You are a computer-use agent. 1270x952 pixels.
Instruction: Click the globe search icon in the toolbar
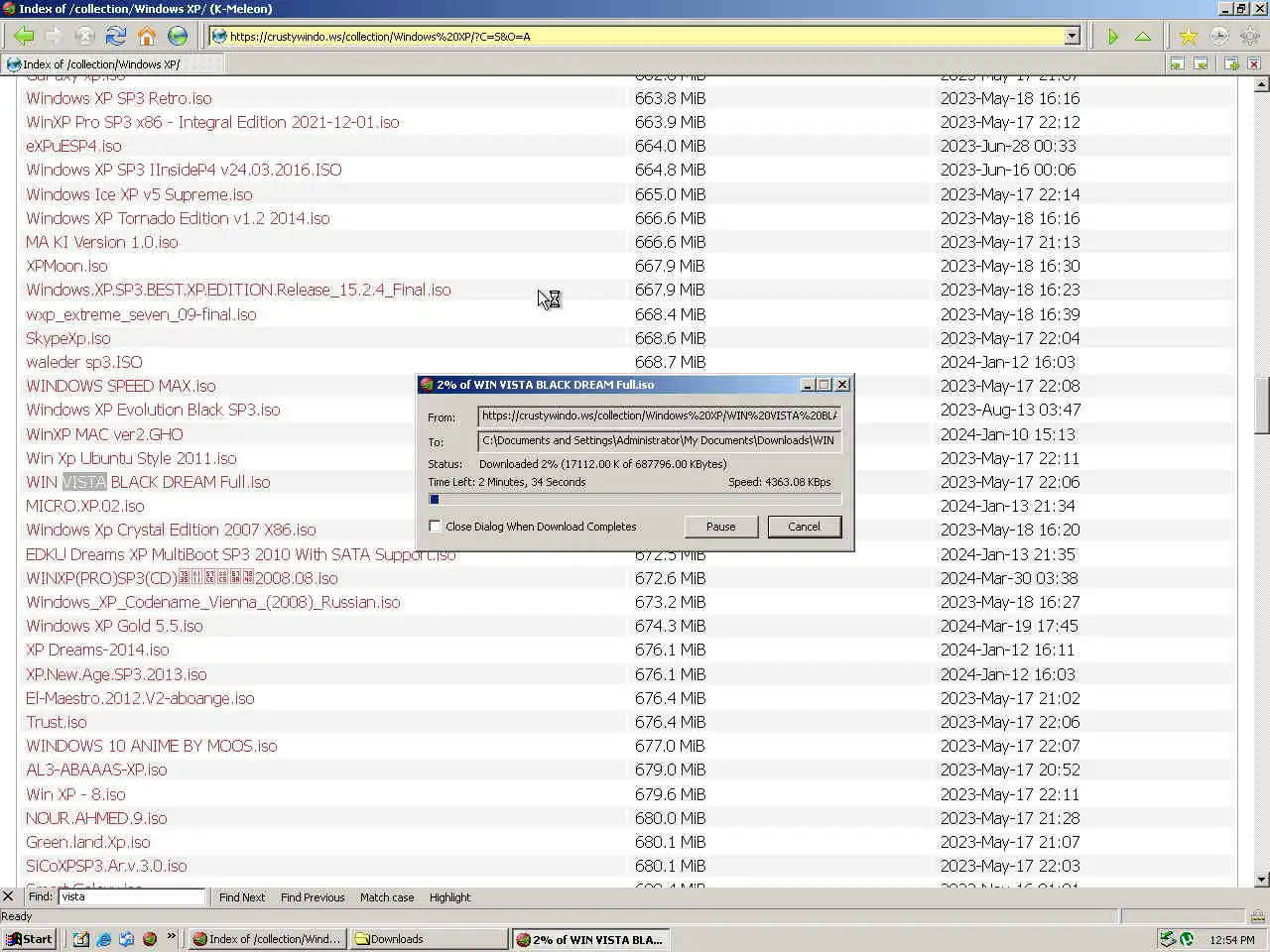pyautogui.click(x=178, y=37)
